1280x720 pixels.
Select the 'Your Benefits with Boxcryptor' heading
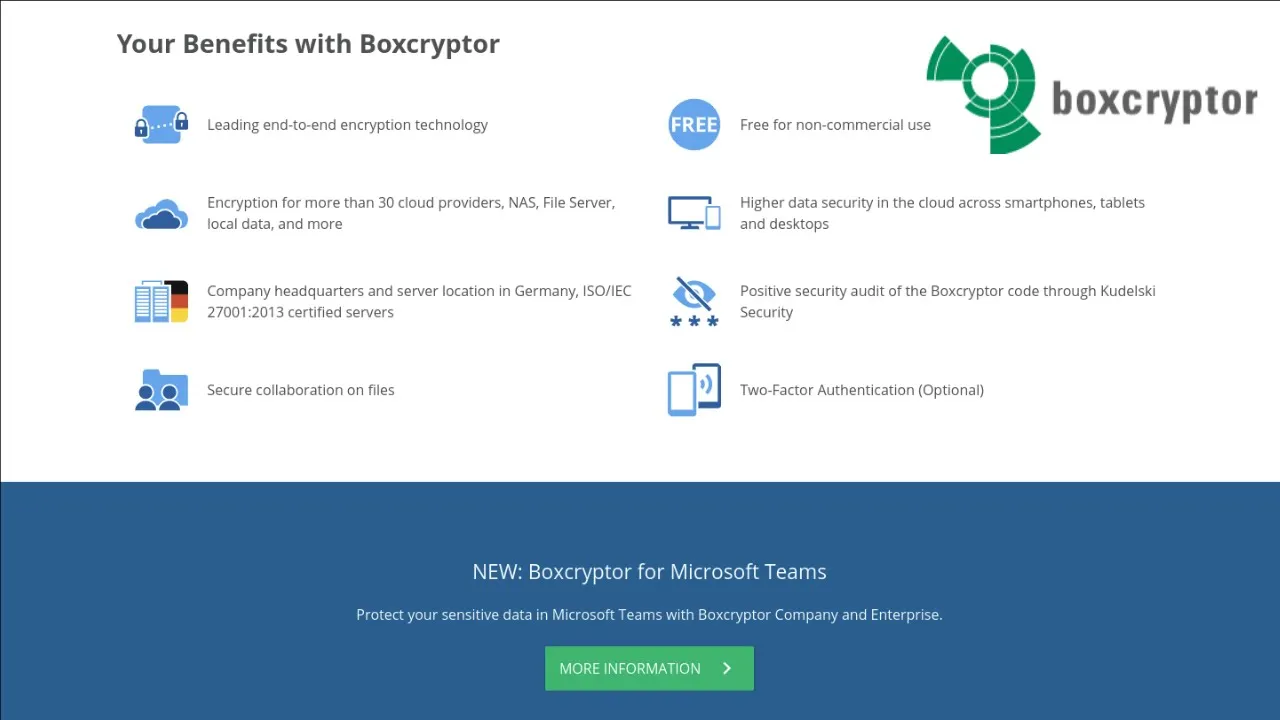308,44
